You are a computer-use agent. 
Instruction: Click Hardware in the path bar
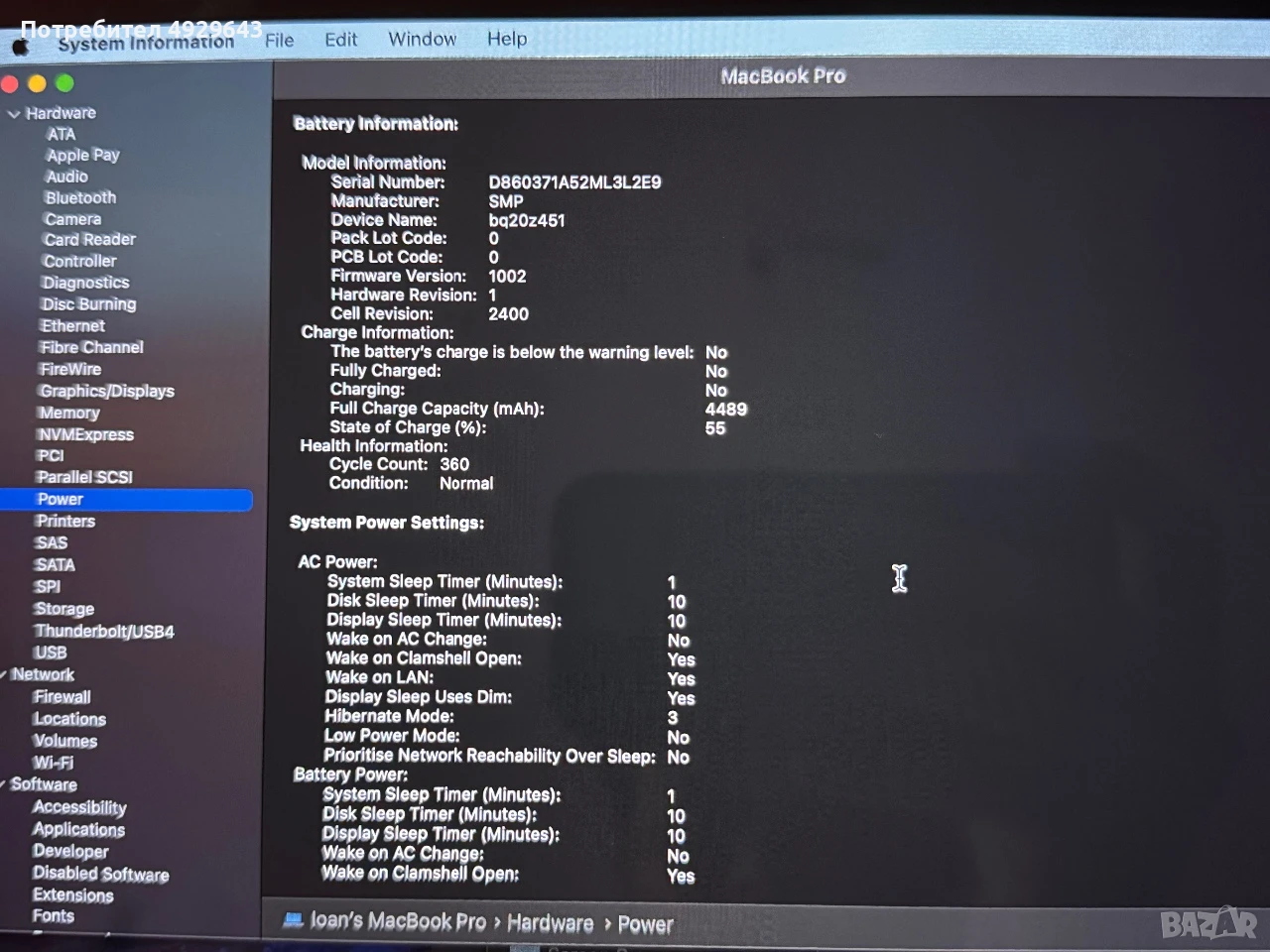tap(550, 923)
